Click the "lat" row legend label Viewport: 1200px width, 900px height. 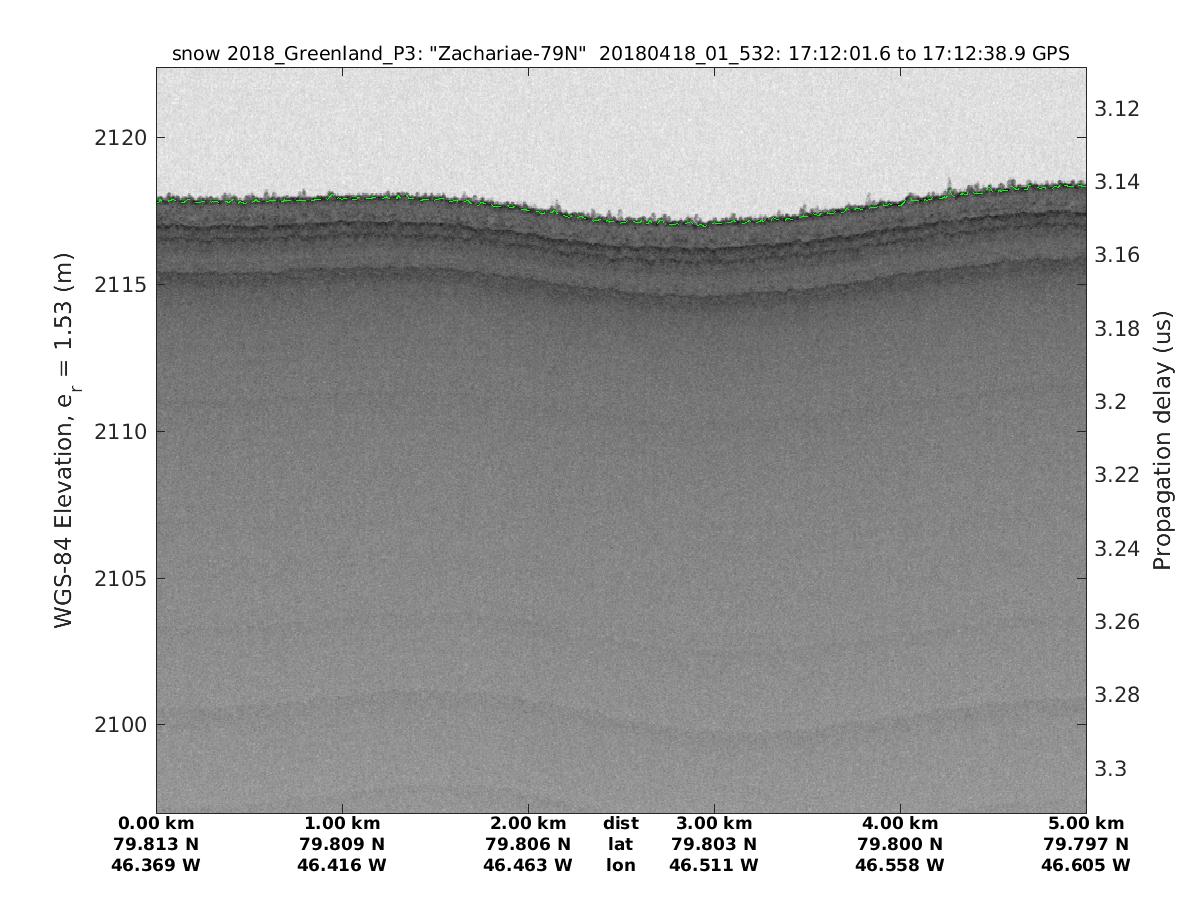621,844
